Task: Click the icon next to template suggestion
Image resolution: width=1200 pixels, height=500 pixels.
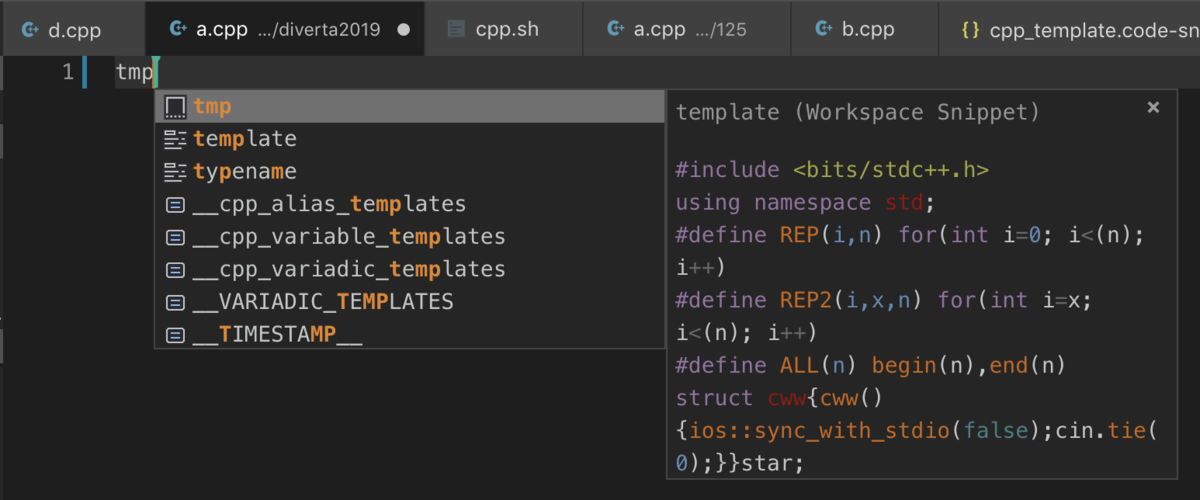Action: point(175,139)
